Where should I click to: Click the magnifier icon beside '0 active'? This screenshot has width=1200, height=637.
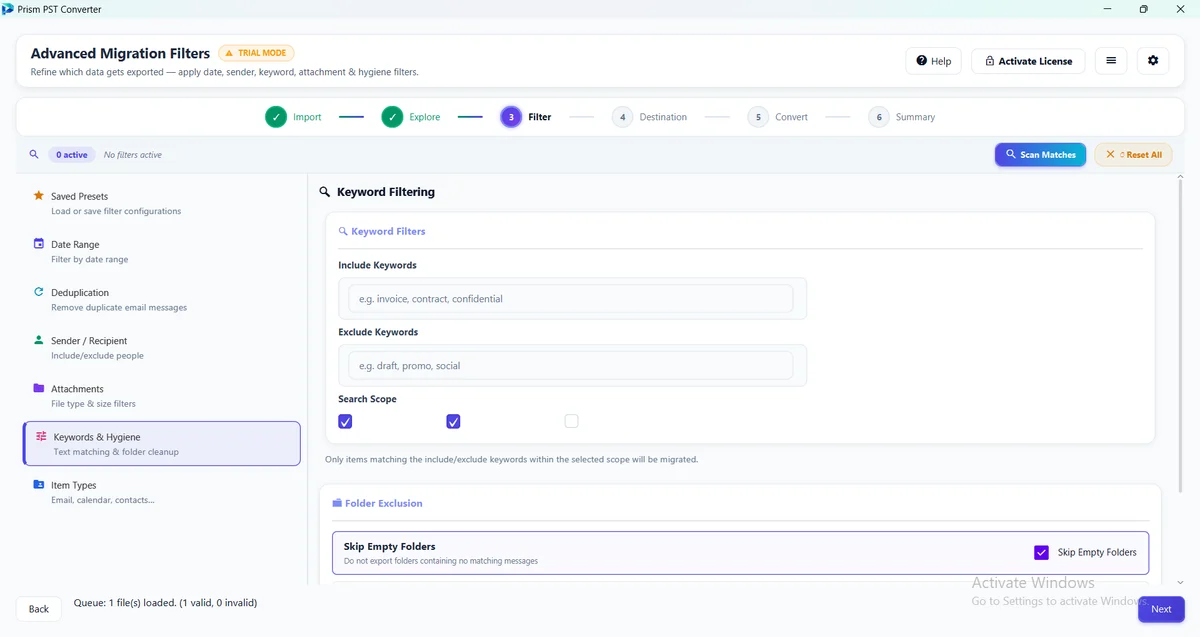click(x=34, y=155)
